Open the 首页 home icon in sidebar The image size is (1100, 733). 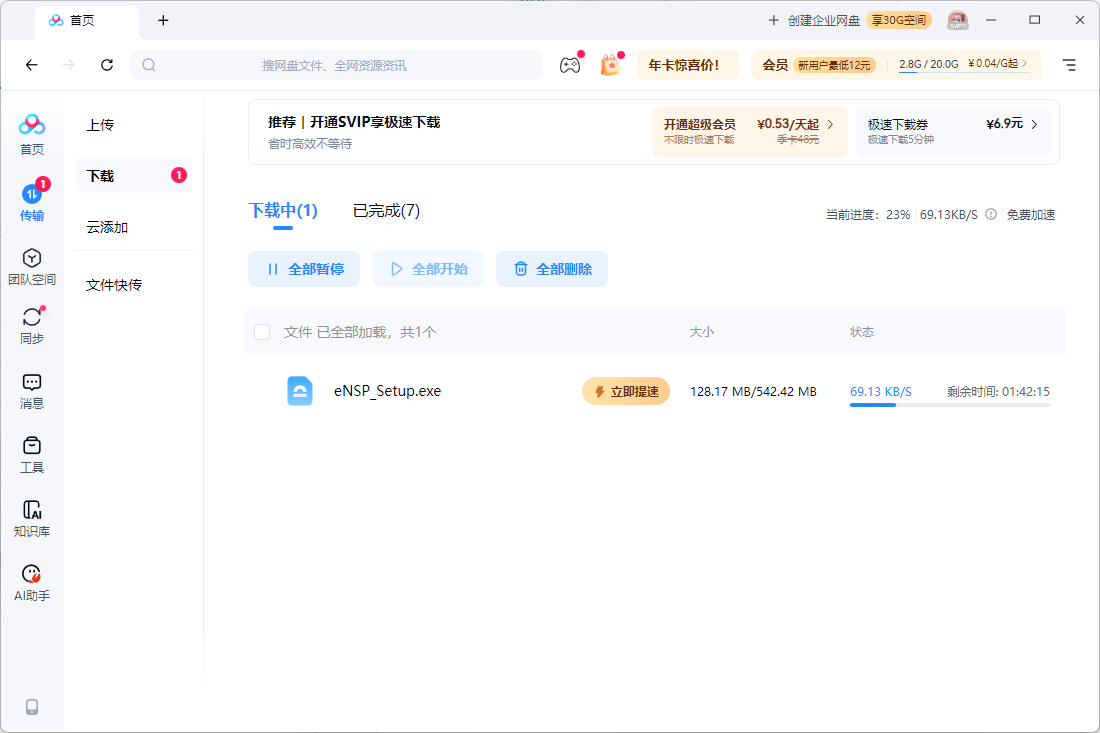tap(32, 135)
